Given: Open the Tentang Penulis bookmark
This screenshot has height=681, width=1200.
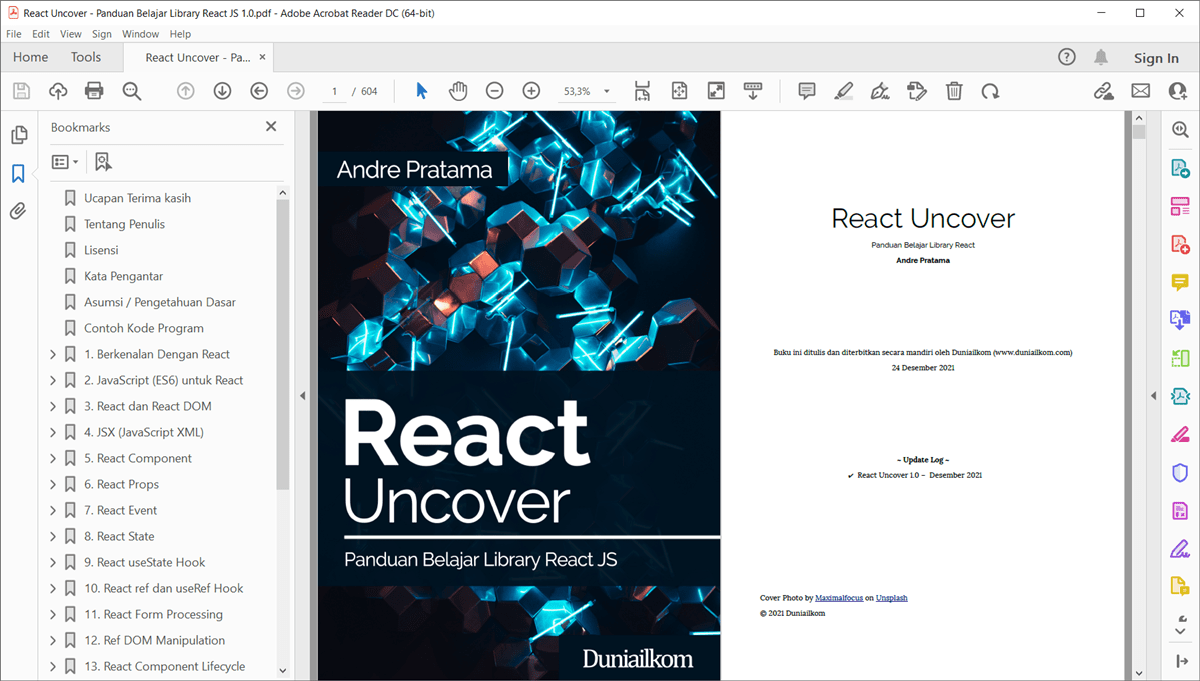Looking at the screenshot, I should click(124, 224).
